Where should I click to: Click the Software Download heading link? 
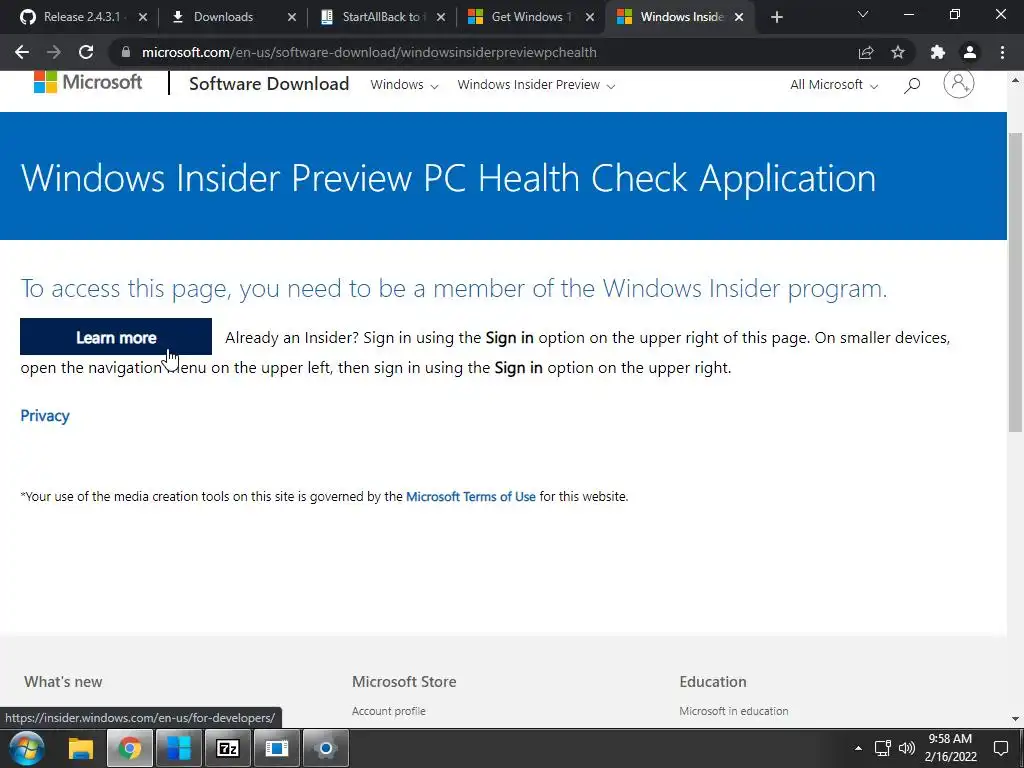click(269, 84)
